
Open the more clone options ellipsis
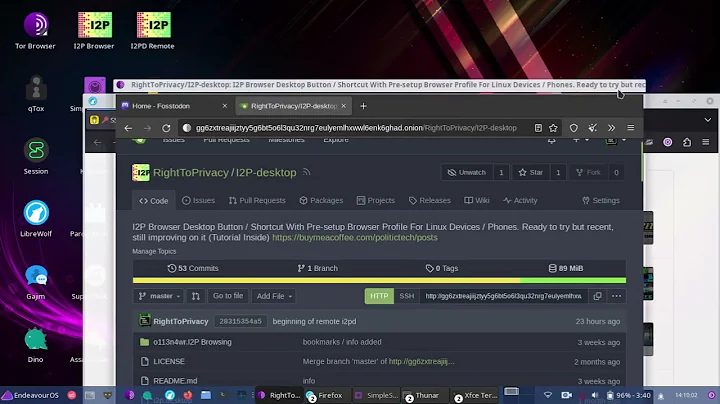616,296
